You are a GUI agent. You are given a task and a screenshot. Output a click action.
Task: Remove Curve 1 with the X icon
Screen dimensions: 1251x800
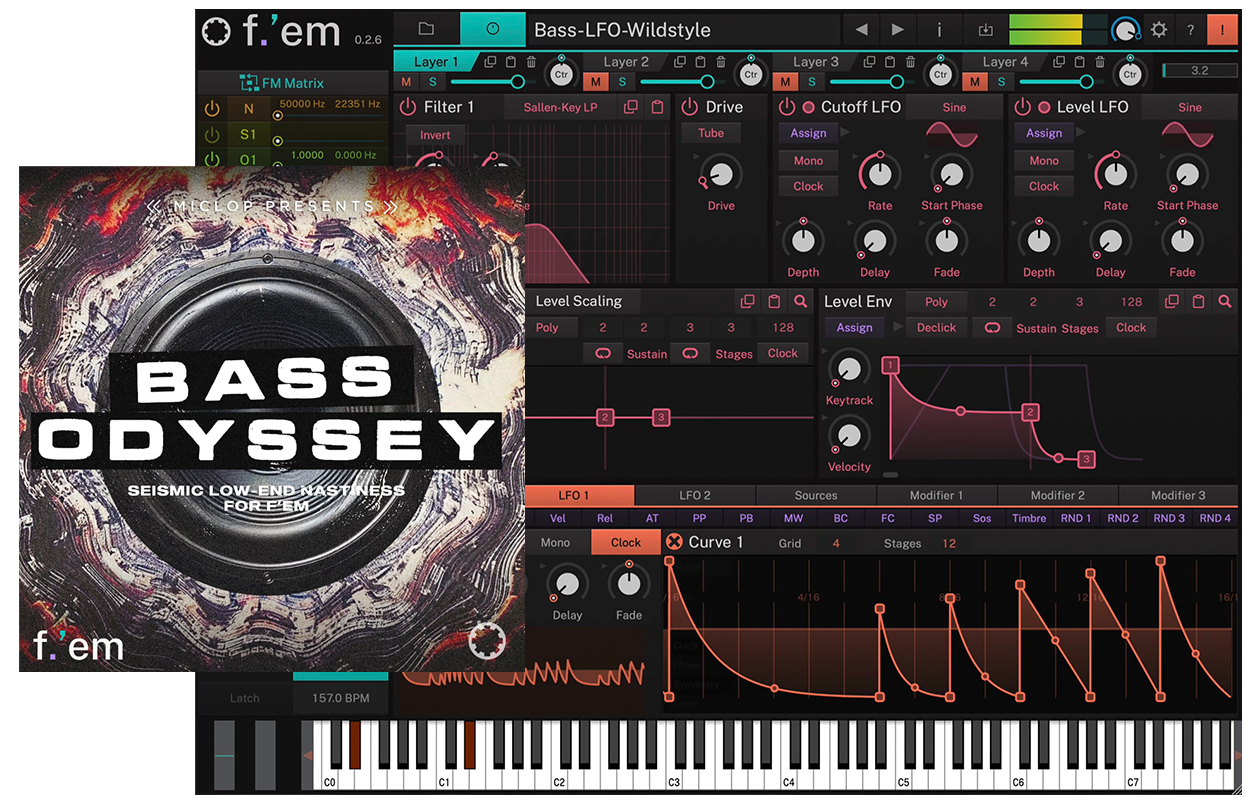click(674, 542)
